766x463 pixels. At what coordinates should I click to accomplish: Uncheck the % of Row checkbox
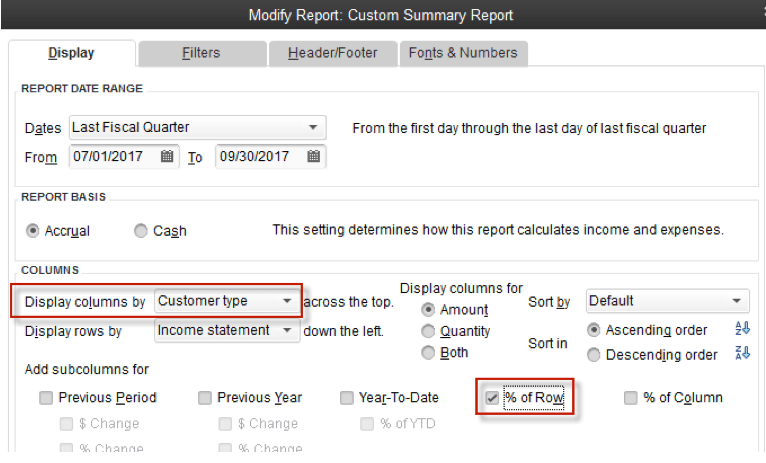pyautogui.click(x=492, y=398)
